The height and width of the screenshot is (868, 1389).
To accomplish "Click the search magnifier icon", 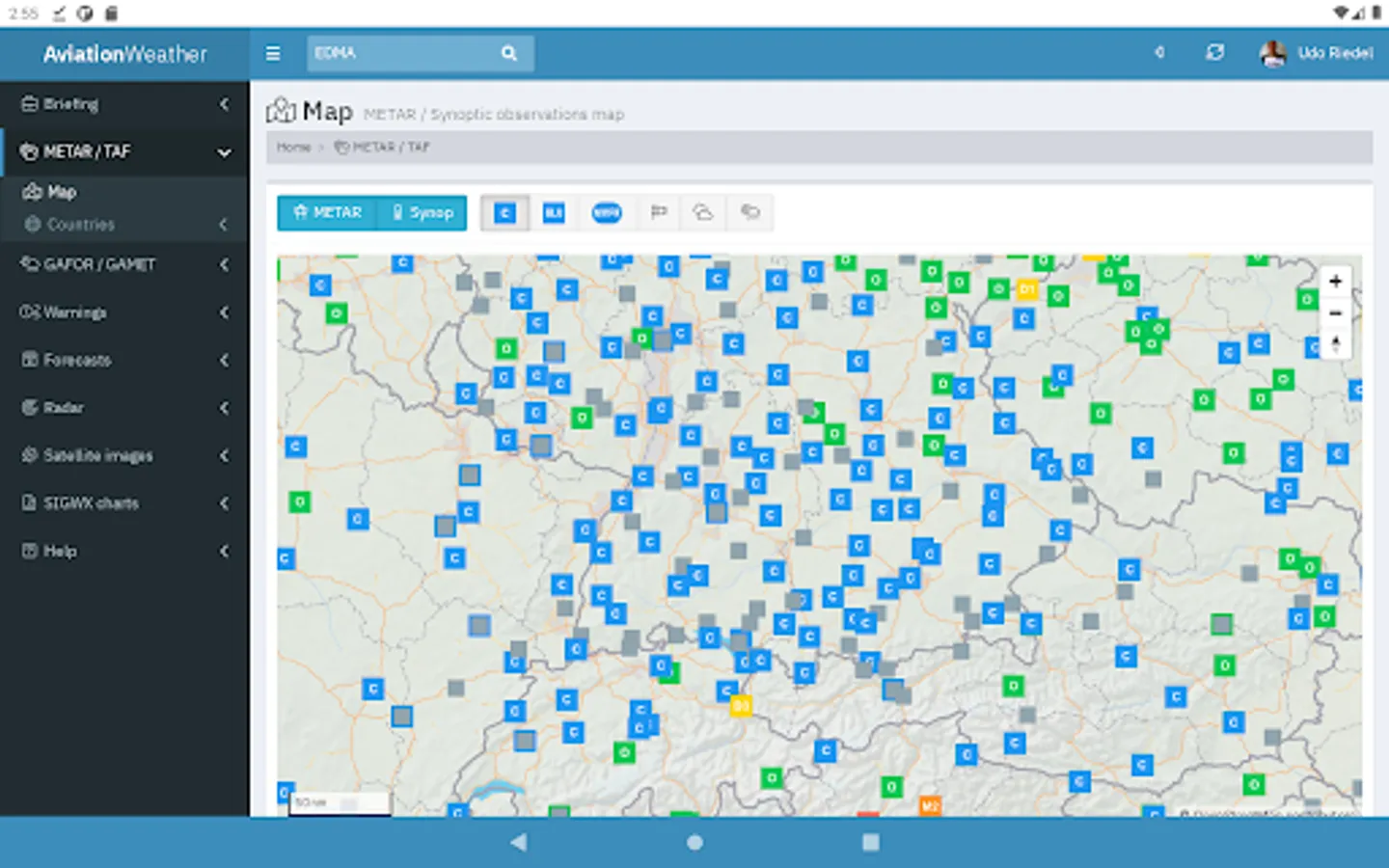I will click(509, 54).
